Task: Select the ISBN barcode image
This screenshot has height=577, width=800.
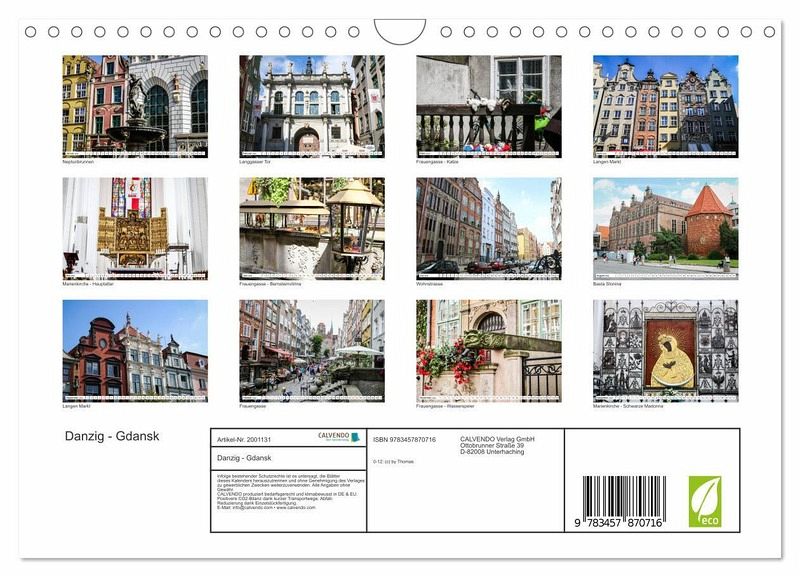Action: tap(623, 501)
